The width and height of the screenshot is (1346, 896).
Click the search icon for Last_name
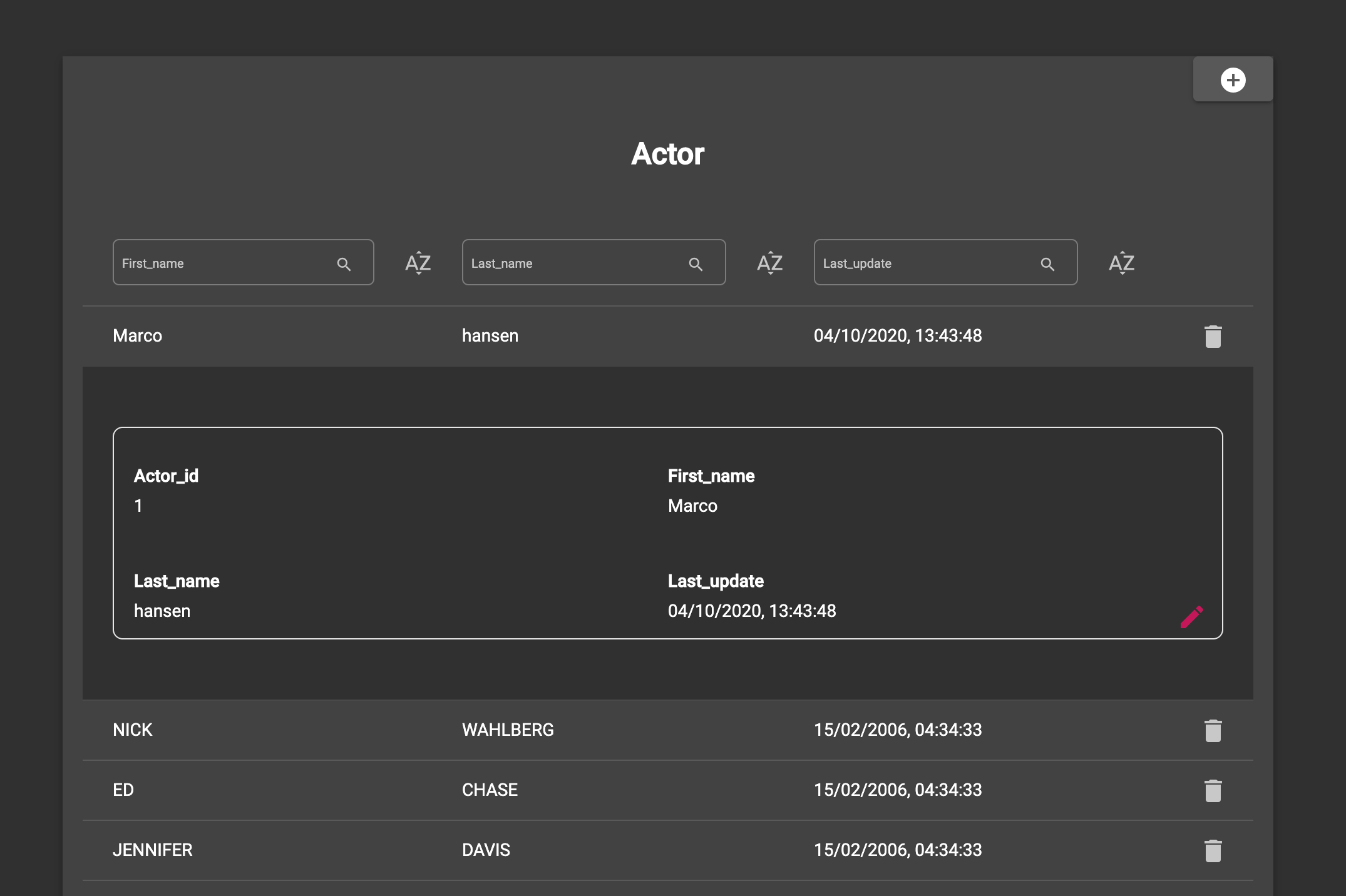pos(695,262)
